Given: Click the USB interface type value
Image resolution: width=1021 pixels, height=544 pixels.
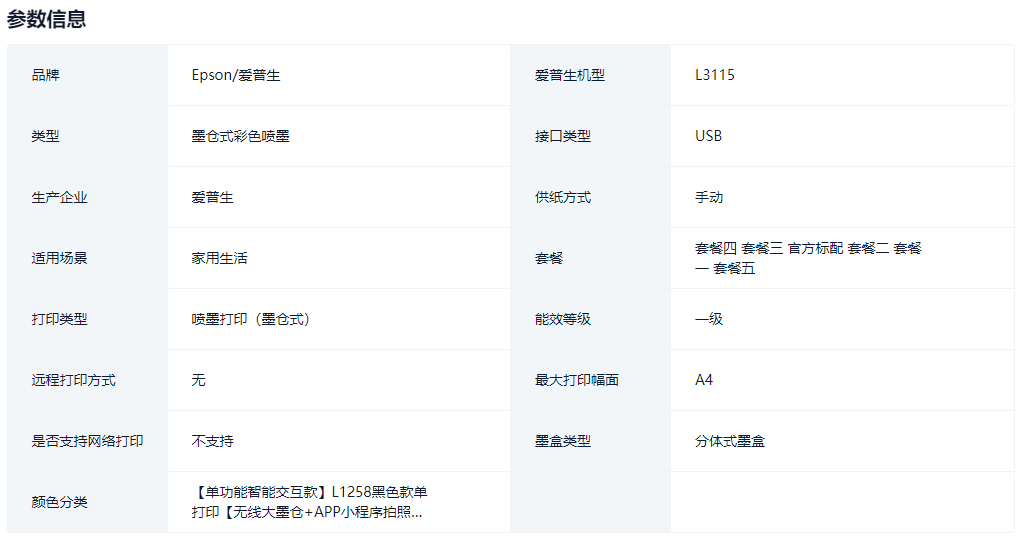Looking at the screenshot, I should (708, 136).
